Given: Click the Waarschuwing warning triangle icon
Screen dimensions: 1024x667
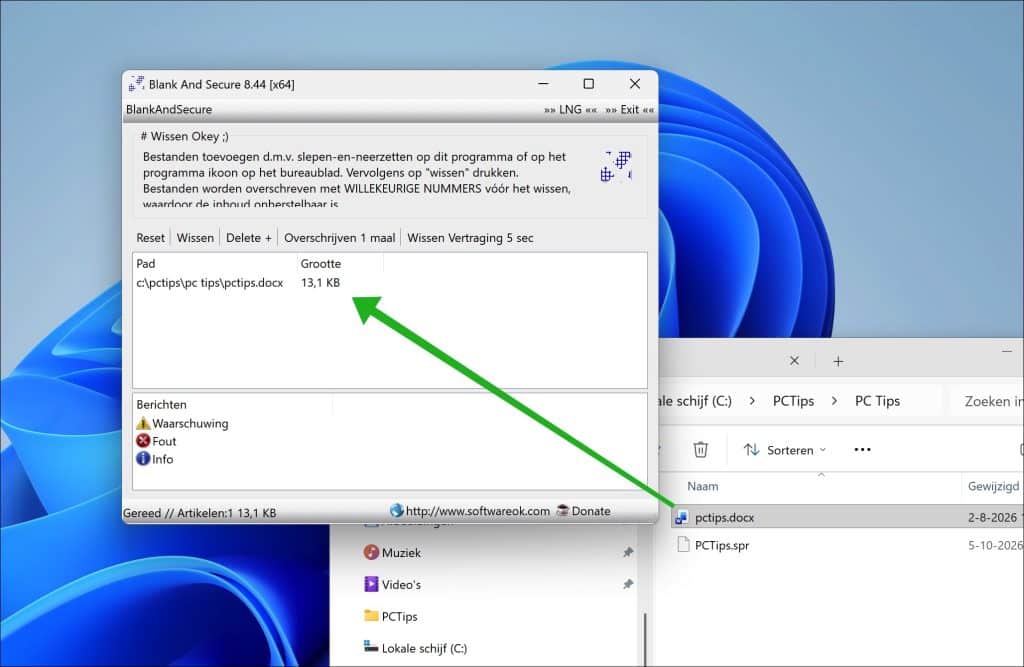Looking at the screenshot, I should 143,423.
